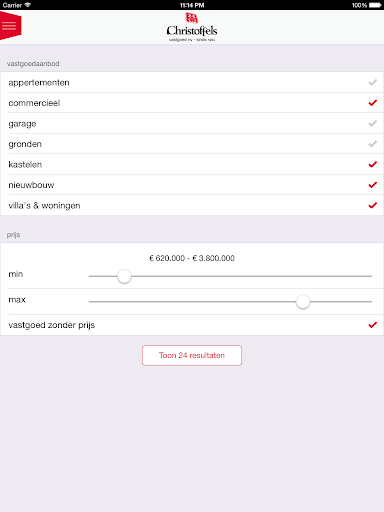
Task: Select the nieuwbouw row label
Action: click(x=31, y=185)
